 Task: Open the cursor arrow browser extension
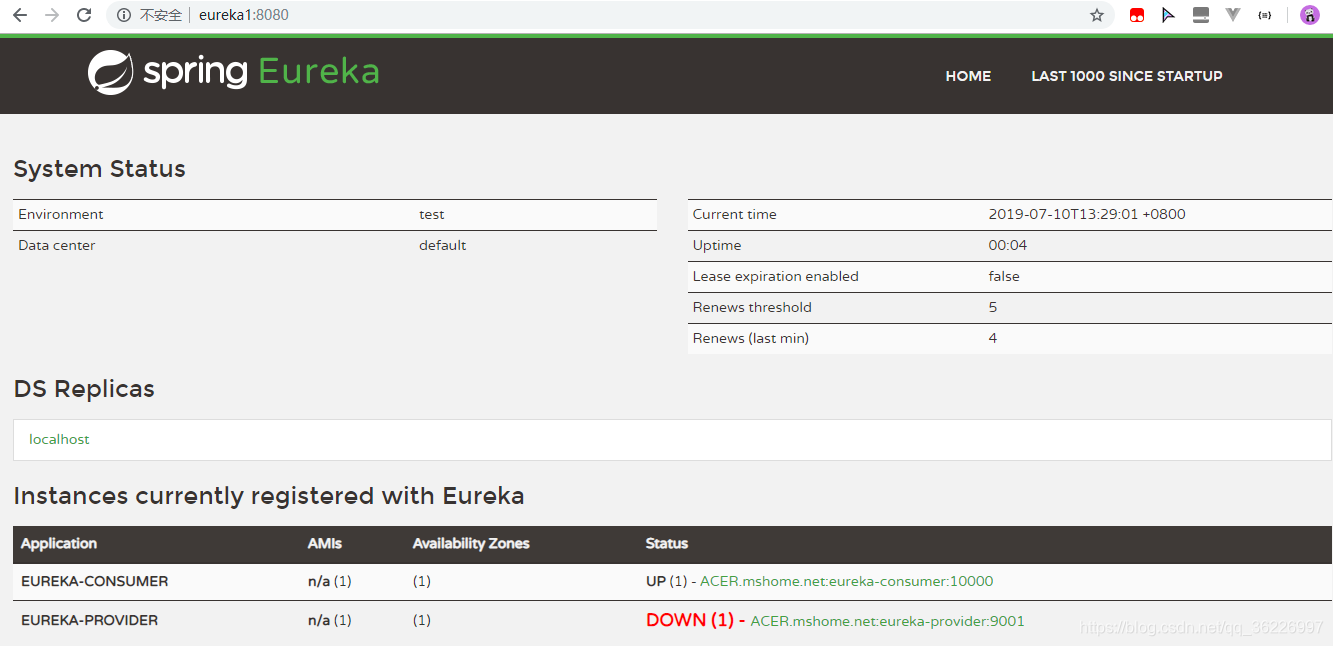click(x=1168, y=15)
